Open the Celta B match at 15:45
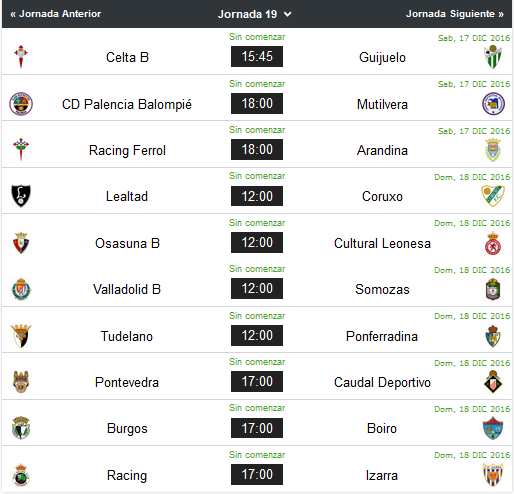This screenshot has width=514, height=494. click(x=257, y=57)
